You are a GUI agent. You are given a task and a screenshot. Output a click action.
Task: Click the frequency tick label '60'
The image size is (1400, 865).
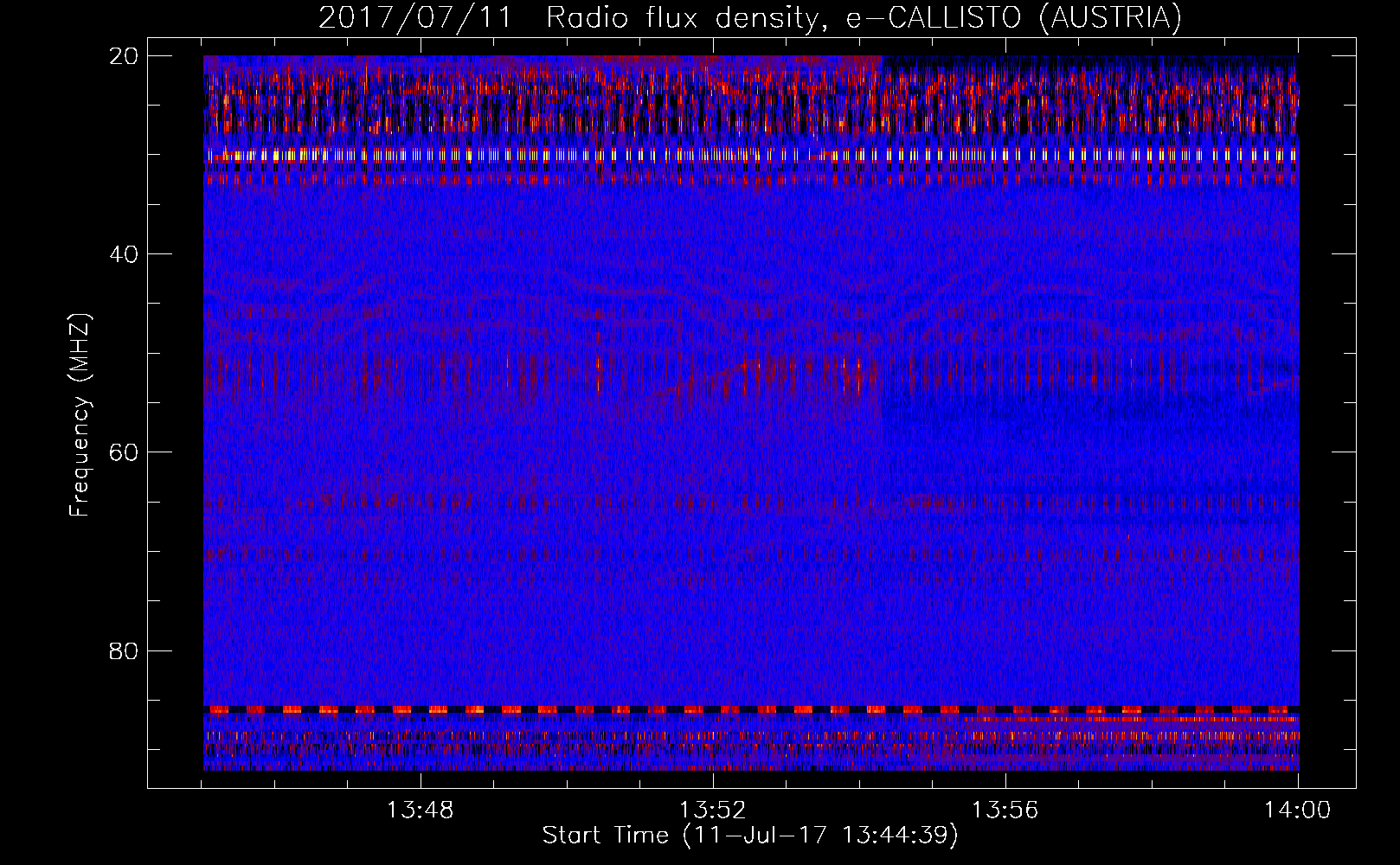[124, 452]
